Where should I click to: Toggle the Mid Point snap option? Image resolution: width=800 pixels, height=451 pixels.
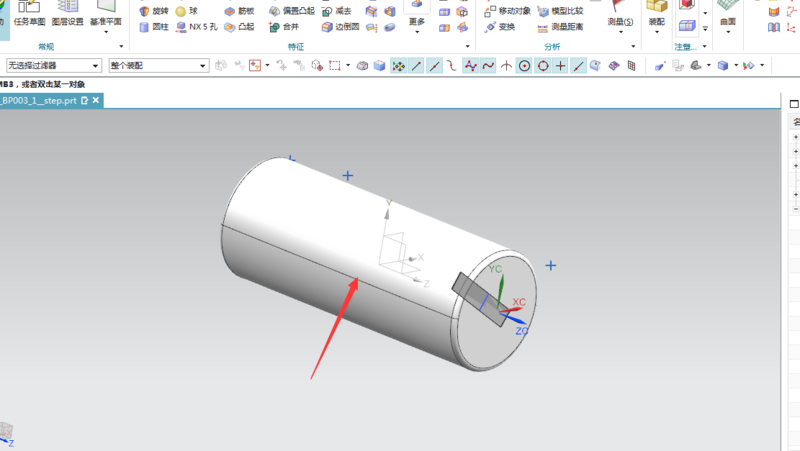click(x=434, y=65)
